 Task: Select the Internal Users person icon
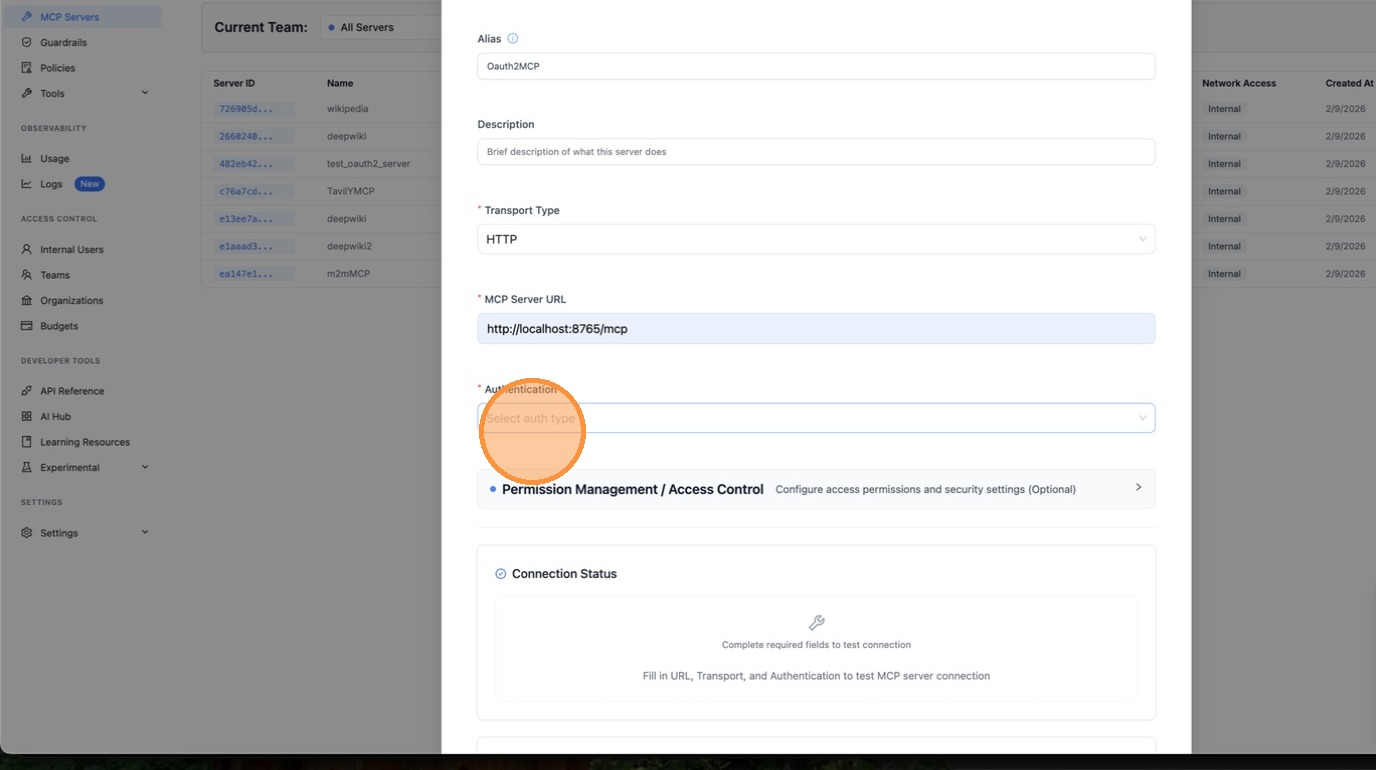pos(27,250)
